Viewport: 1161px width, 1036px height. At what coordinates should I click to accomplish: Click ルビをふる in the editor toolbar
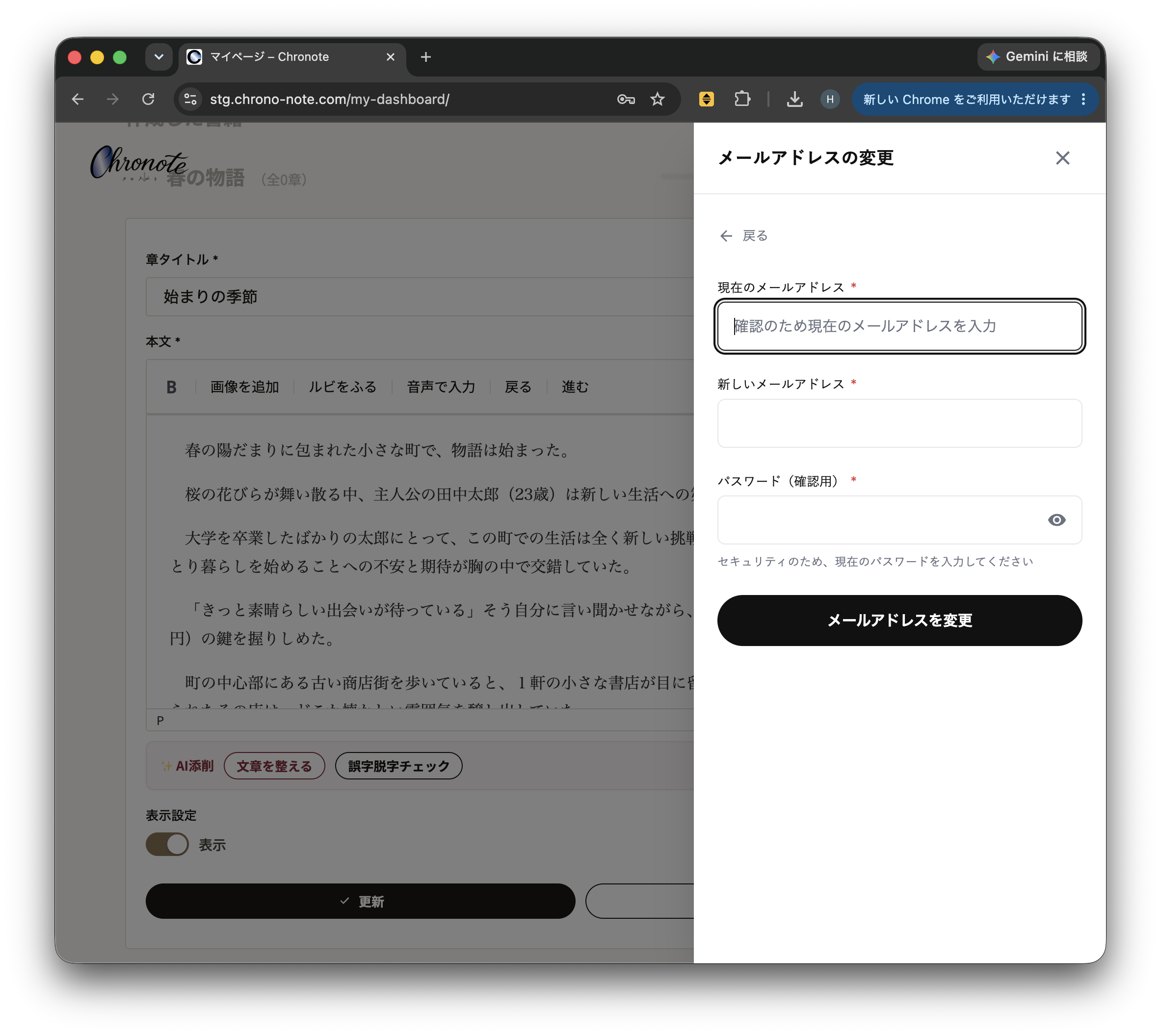pyautogui.click(x=342, y=387)
